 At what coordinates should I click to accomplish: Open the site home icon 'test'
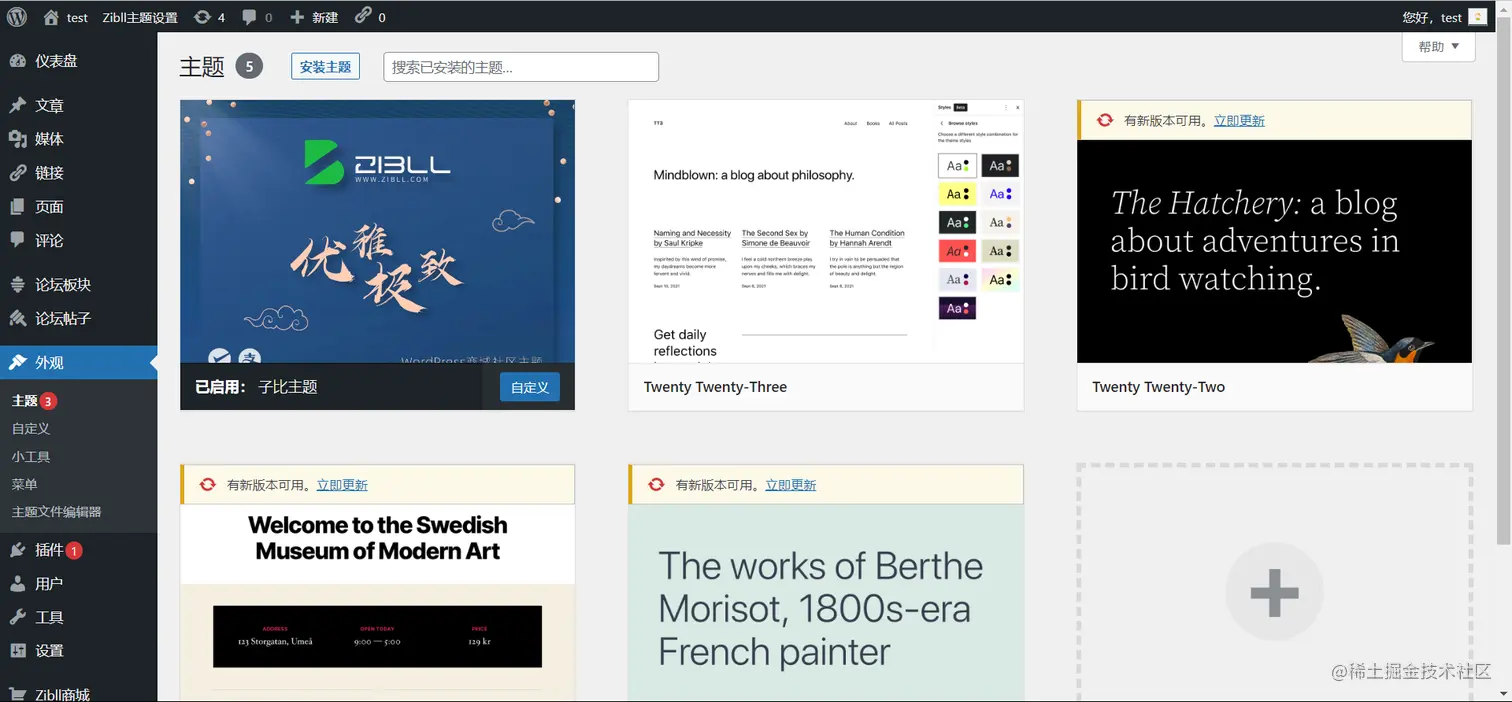51,17
